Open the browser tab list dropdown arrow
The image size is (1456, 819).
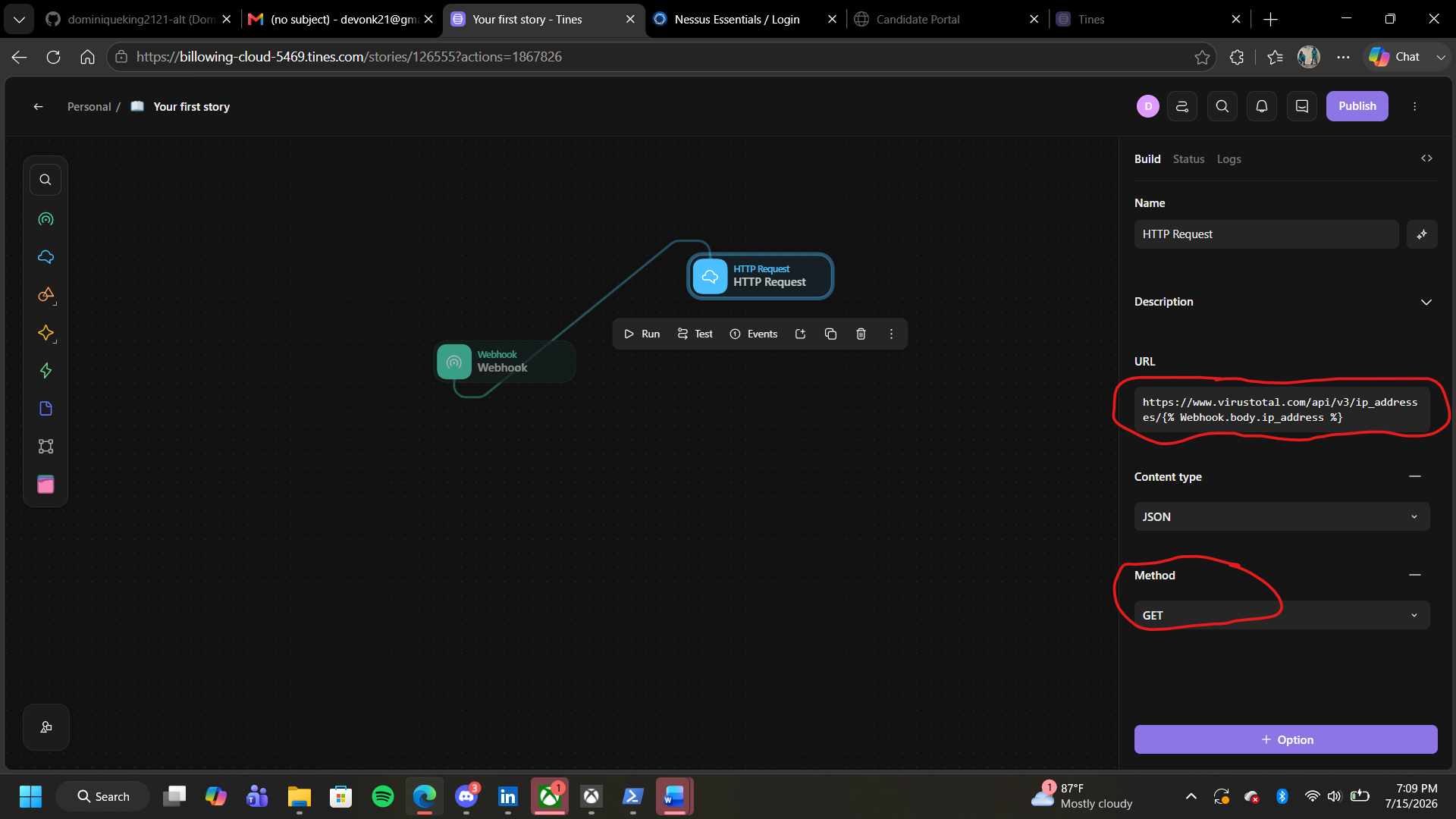[19, 19]
